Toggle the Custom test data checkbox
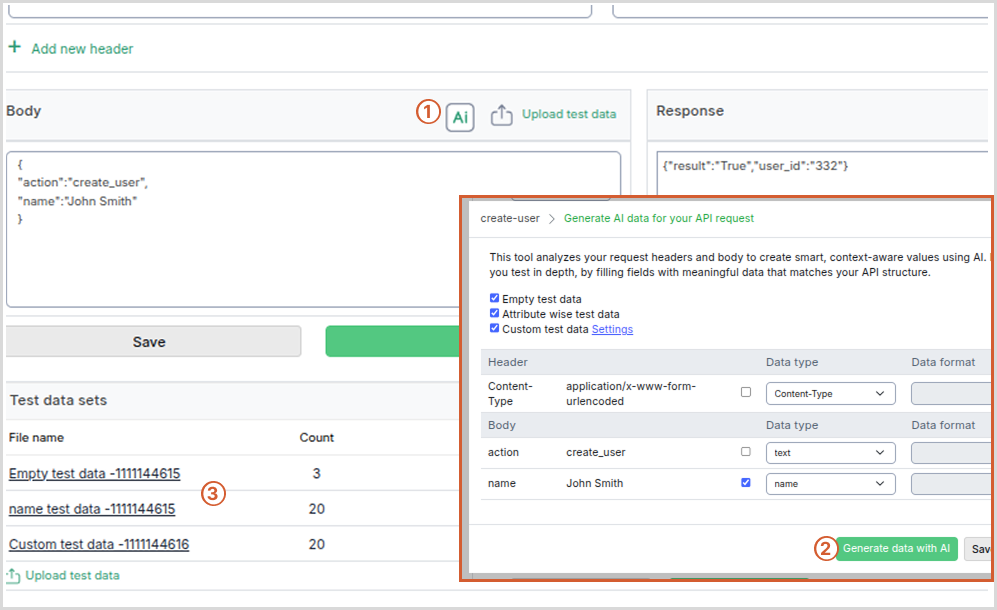Viewport: 997px width, 610px height. pos(494,327)
